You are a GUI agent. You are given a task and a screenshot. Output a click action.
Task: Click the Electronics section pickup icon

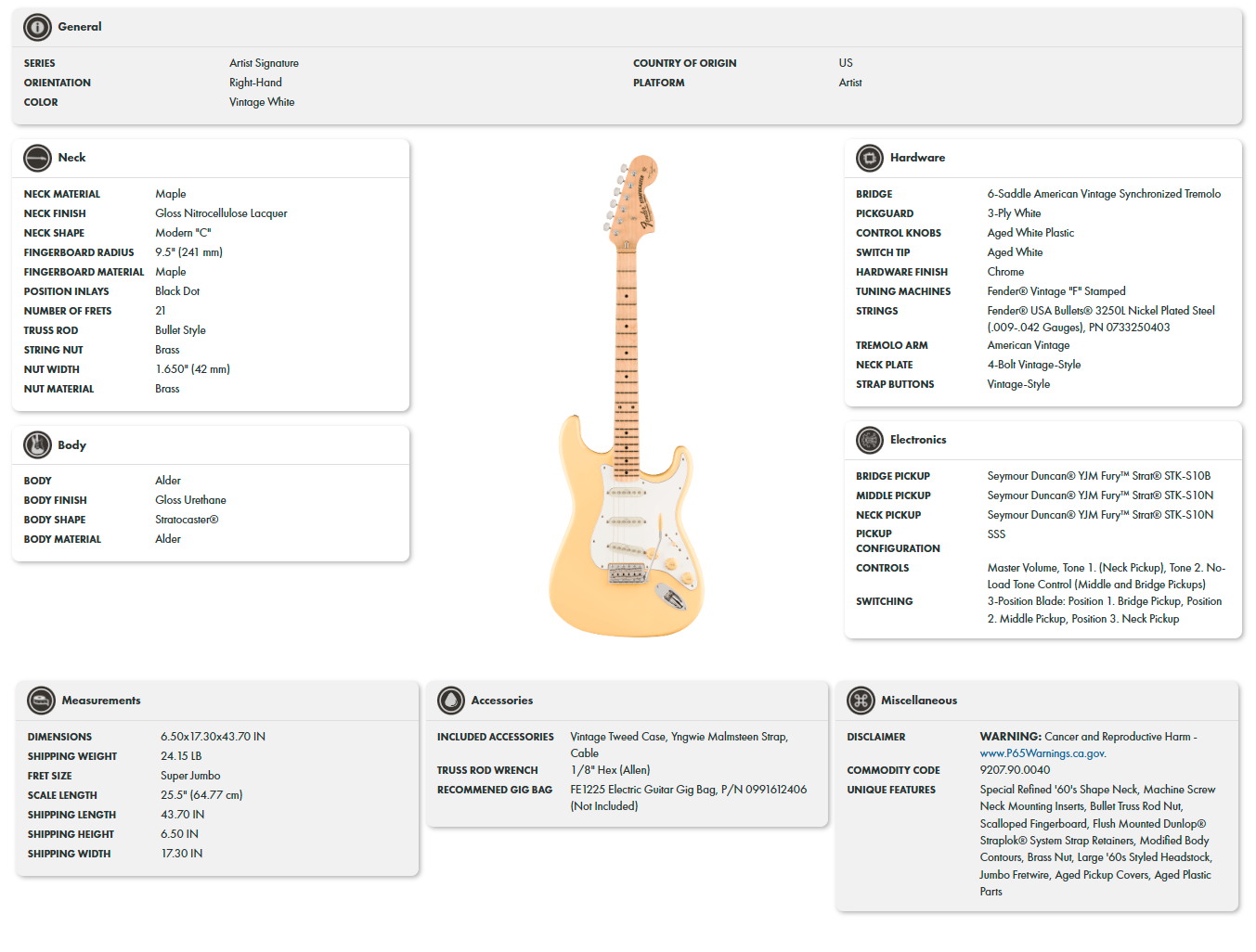[x=870, y=440]
